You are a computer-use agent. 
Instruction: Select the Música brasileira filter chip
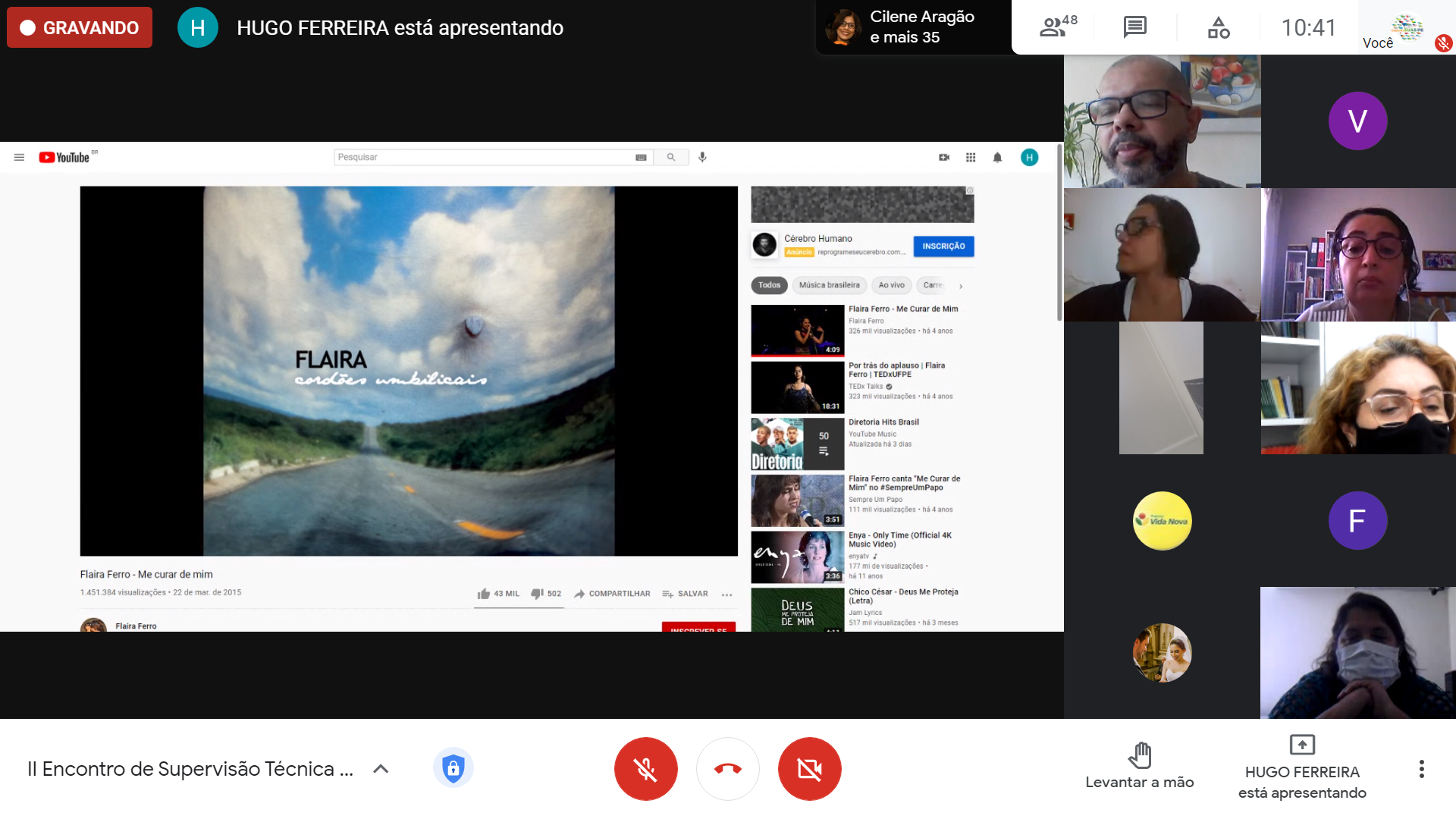(x=829, y=285)
